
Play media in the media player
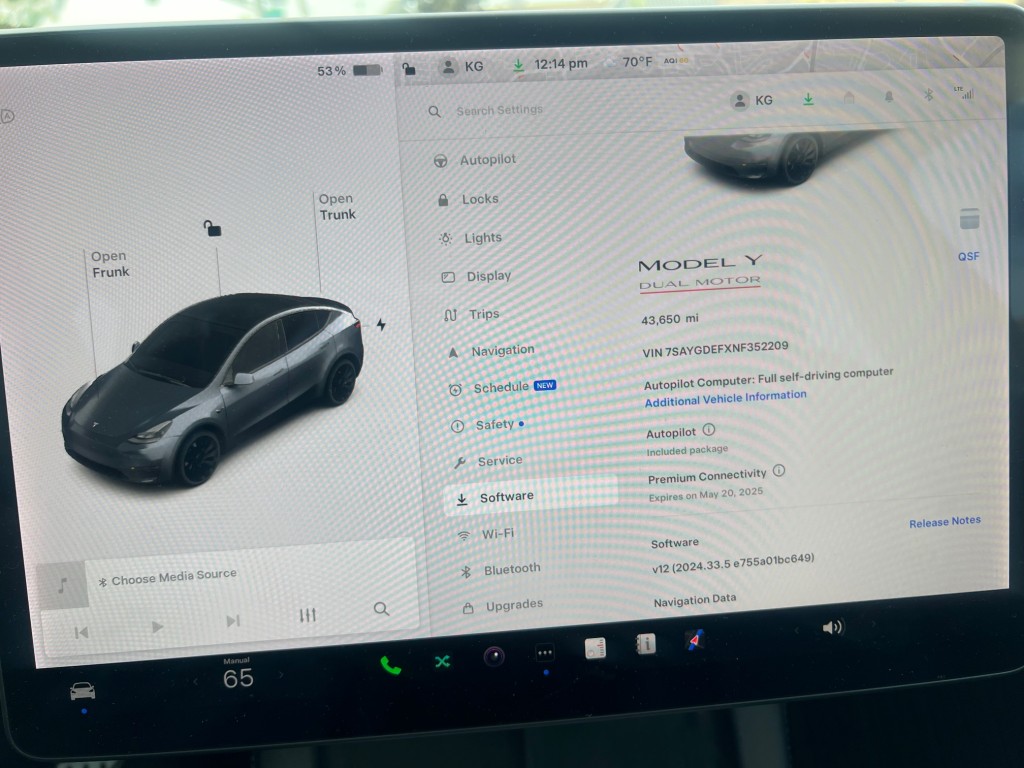pos(157,626)
